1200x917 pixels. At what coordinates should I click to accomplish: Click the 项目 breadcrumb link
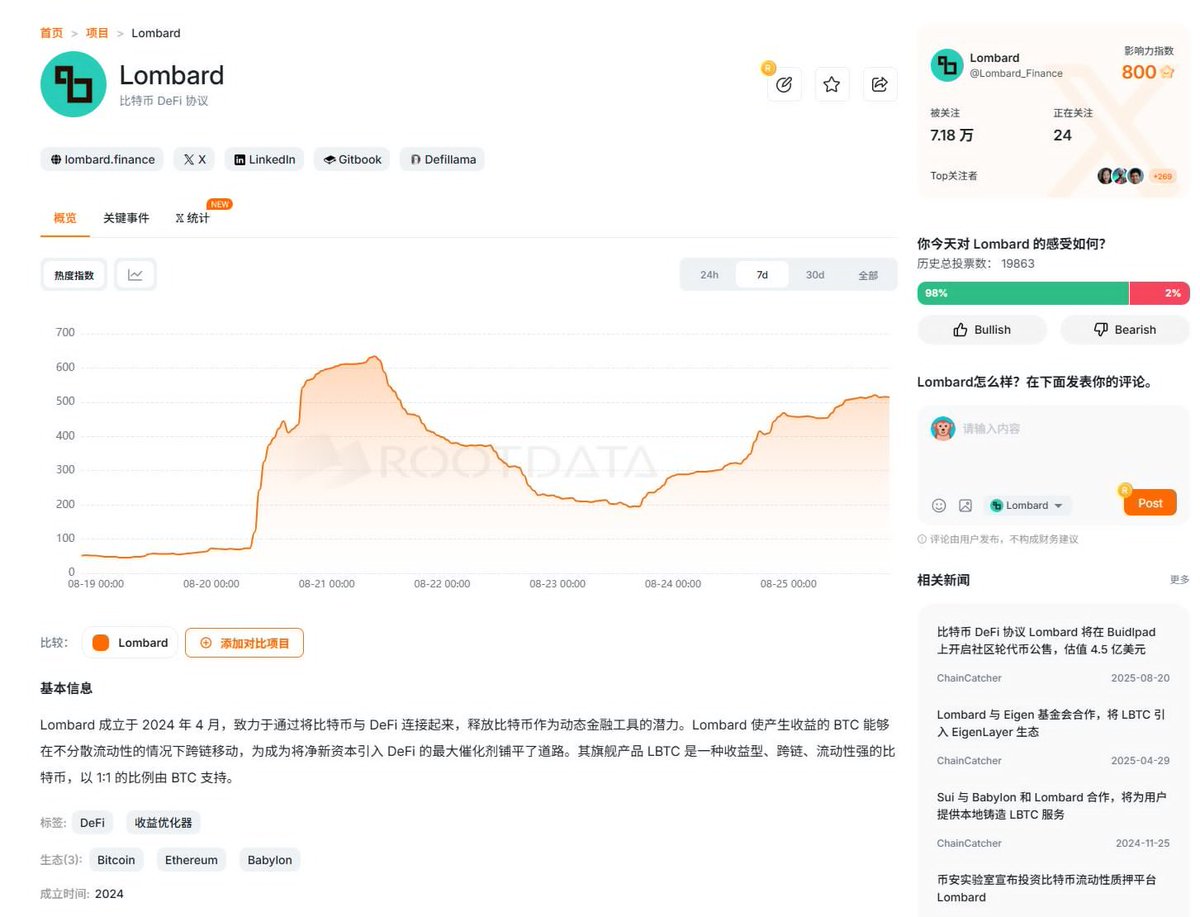(x=97, y=33)
